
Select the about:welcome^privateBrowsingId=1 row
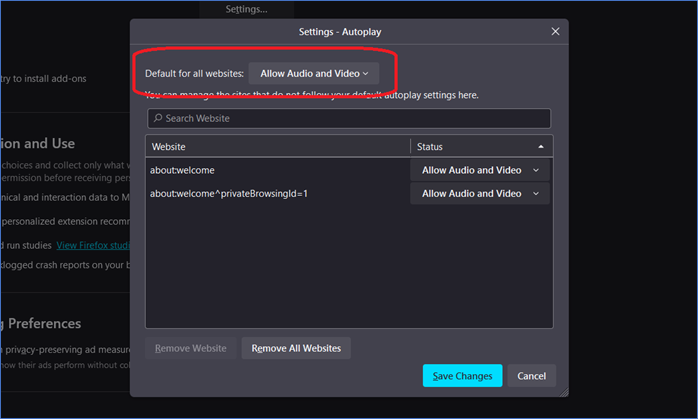270,194
